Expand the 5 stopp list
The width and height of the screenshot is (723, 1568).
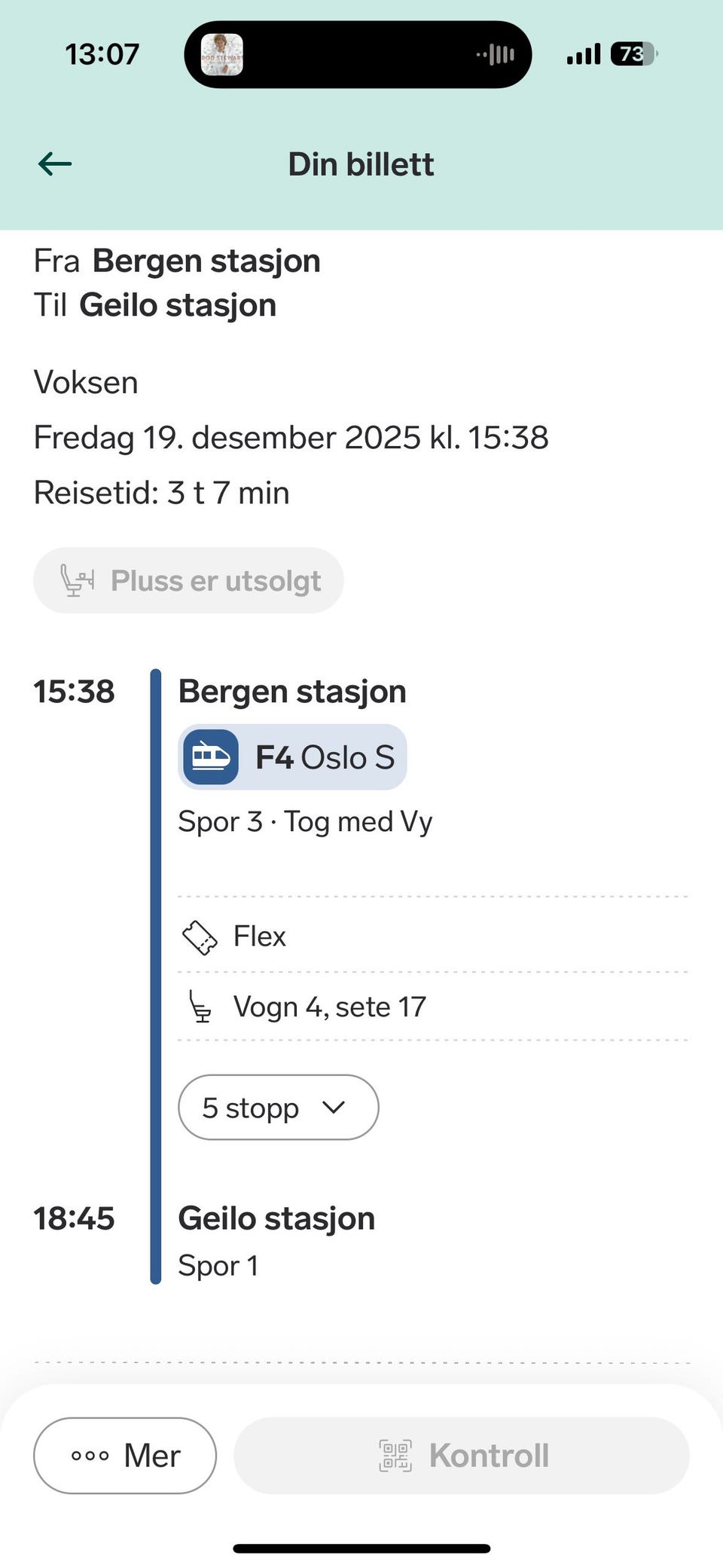coord(278,1108)
